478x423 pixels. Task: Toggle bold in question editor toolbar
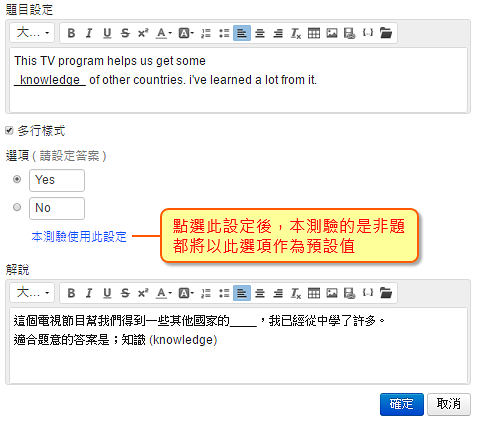pyautogui.click(x=71, y=33)
